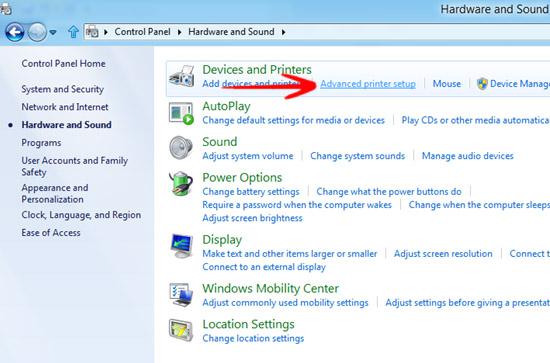
Task: Click the Forward navigation arrow button
Action: 37,32
